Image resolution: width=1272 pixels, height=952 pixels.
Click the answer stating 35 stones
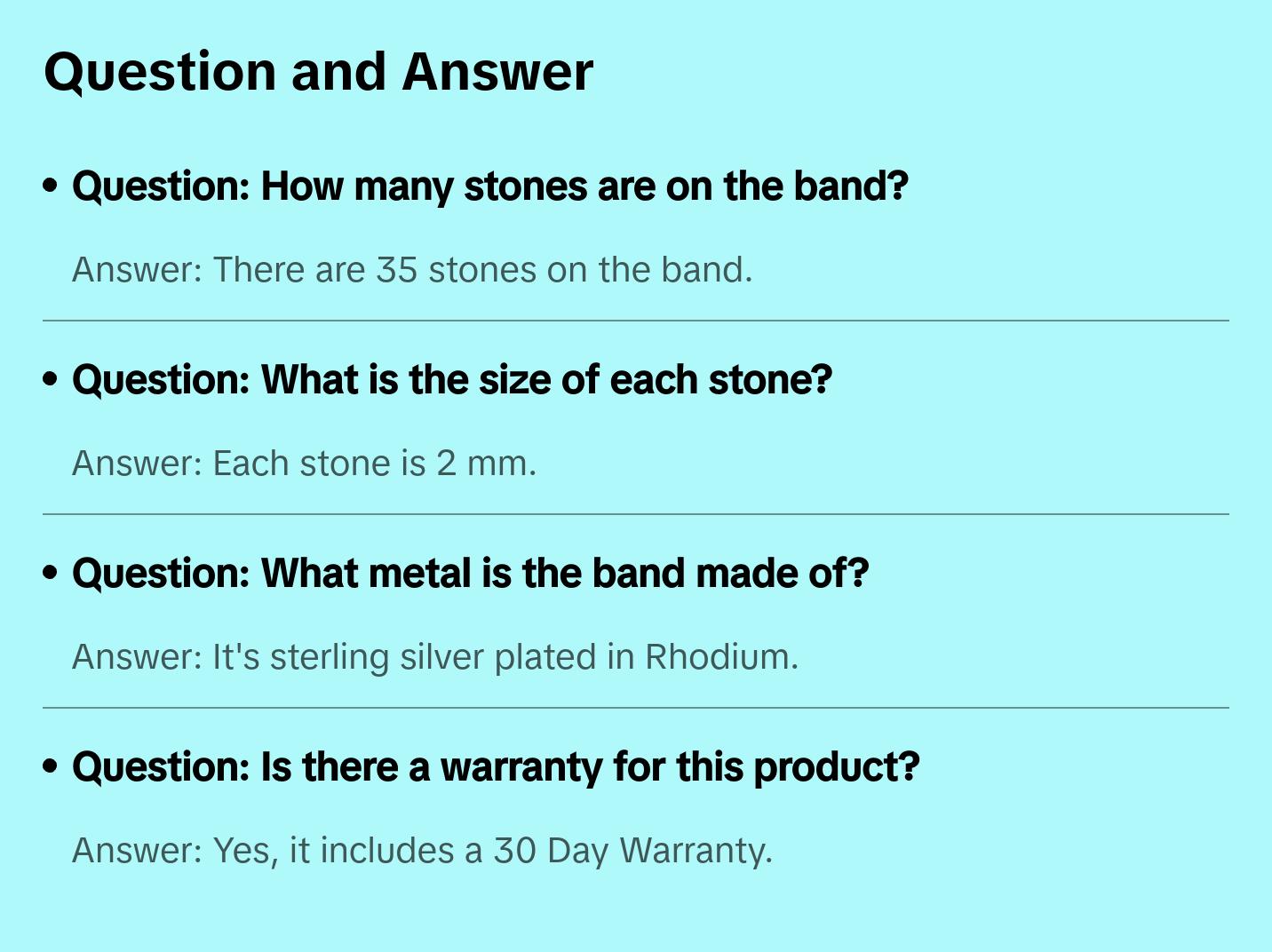coord(412,270)
